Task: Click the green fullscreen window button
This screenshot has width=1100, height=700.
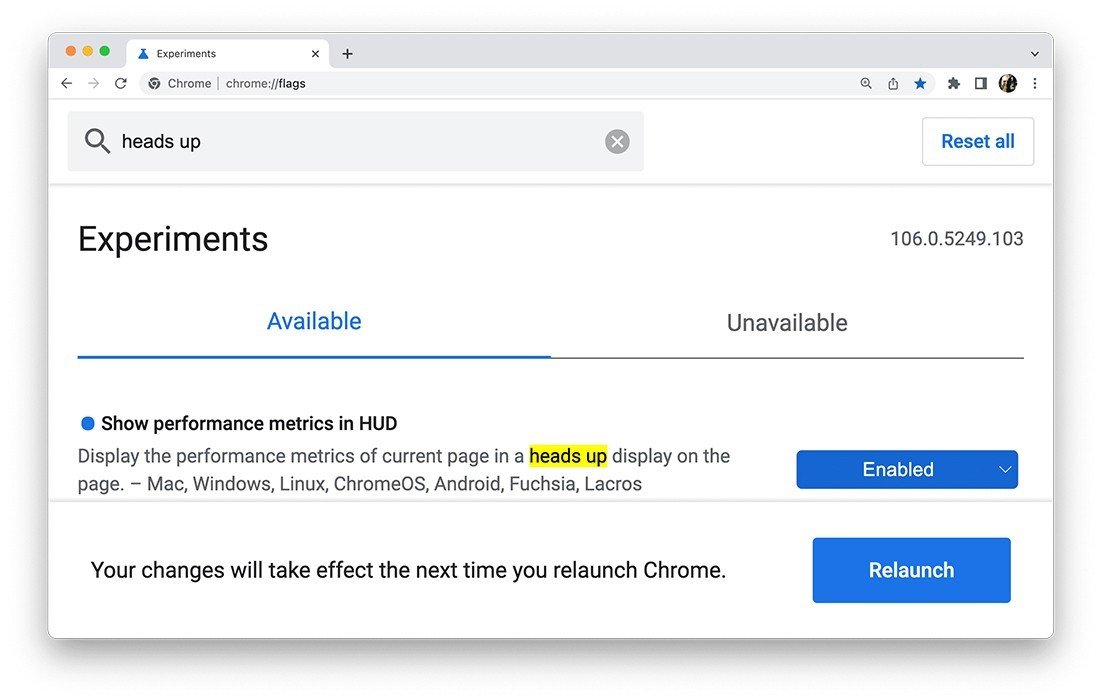Action: click(105, 51)
